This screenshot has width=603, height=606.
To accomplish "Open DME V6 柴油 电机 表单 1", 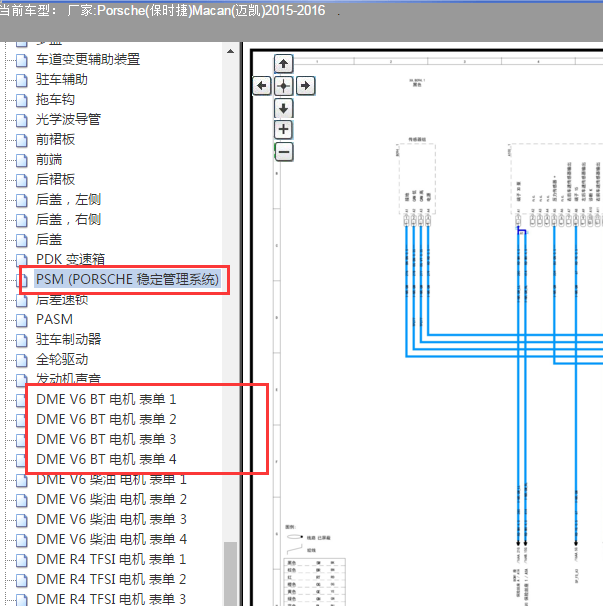I will [112, 479].
